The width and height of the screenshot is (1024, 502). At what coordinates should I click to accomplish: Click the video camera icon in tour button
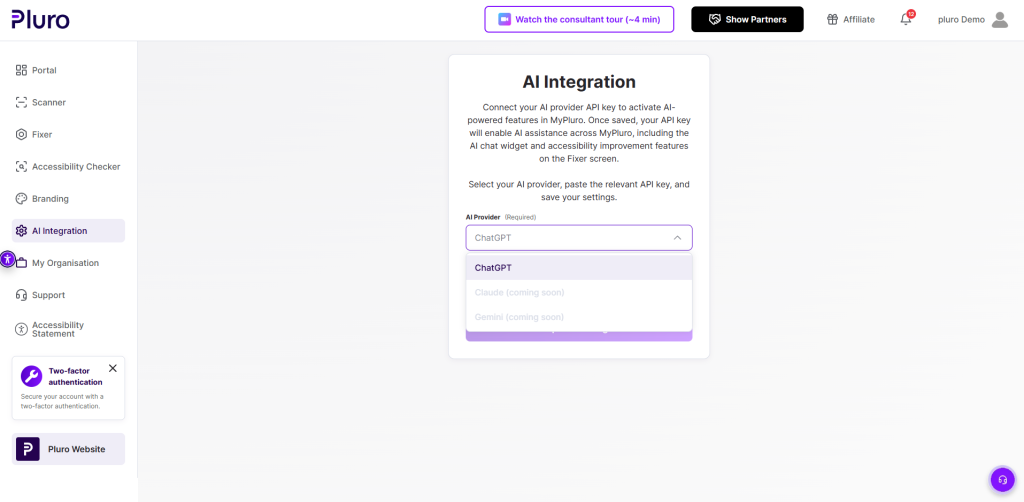coord(504,19)
